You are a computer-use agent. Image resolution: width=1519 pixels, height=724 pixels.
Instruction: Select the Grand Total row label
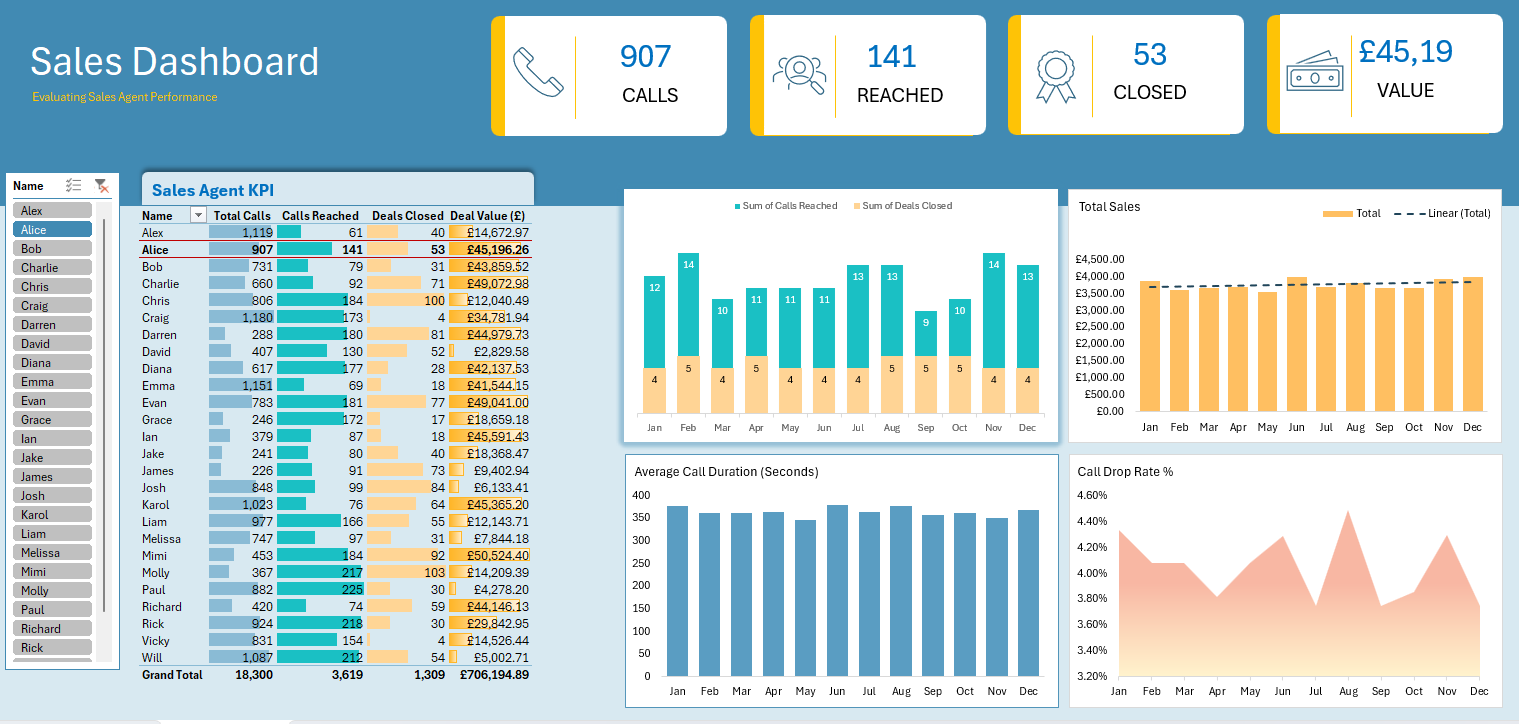click(x=172, y=675)
